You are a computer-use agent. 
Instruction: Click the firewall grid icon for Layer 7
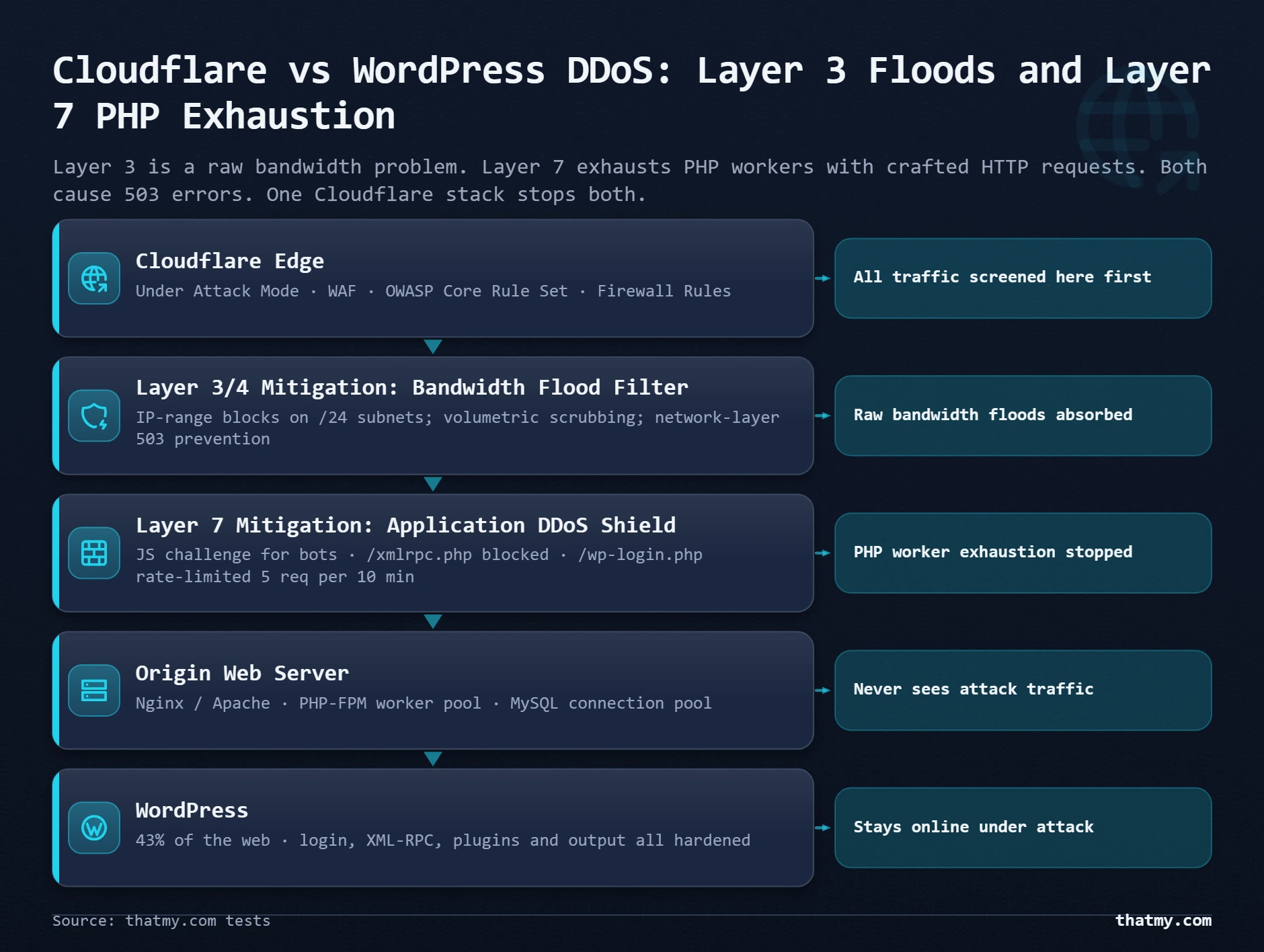click(x=94, y=553)
